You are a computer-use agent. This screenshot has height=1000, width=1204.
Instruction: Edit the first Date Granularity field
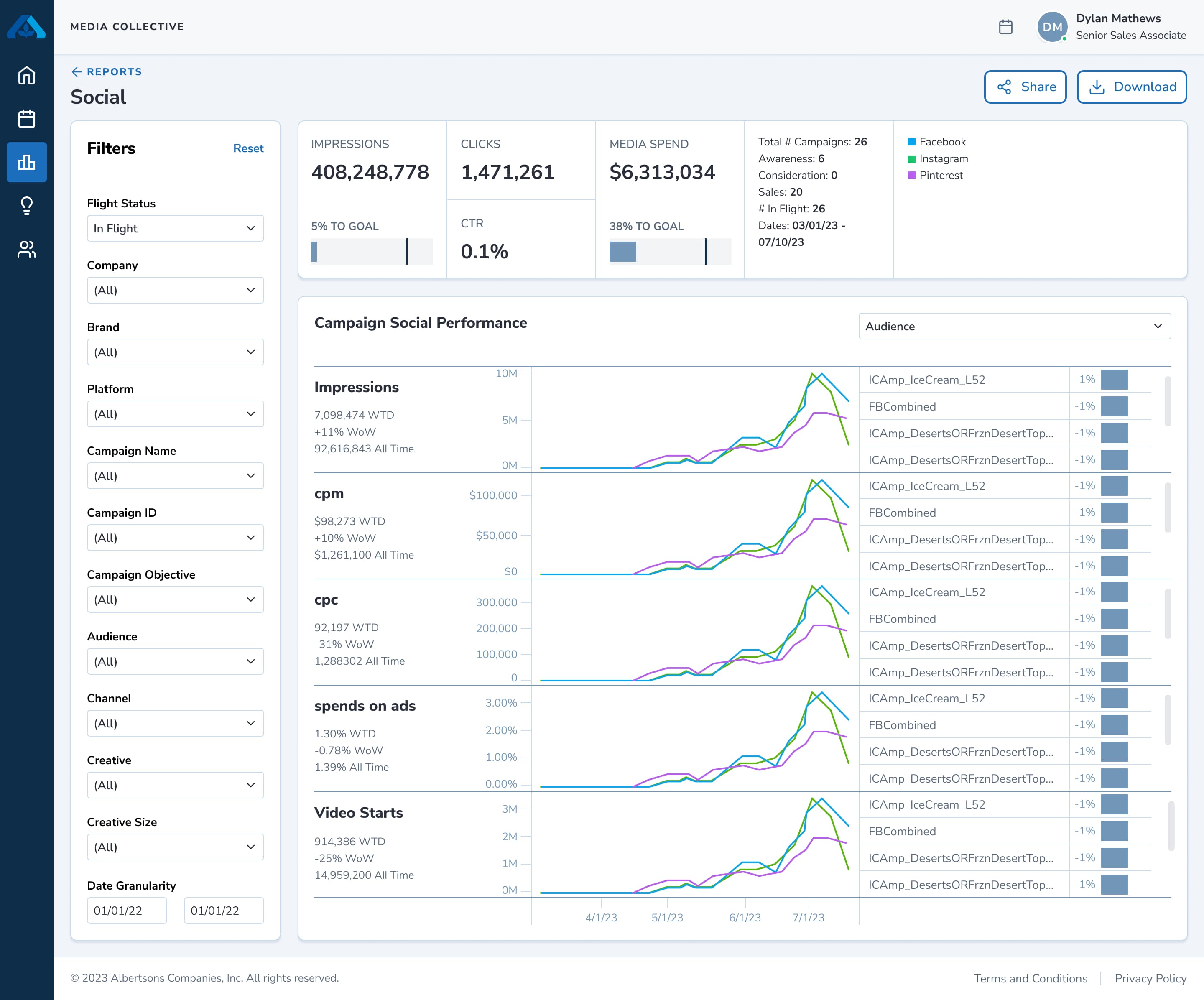[127, 910]
